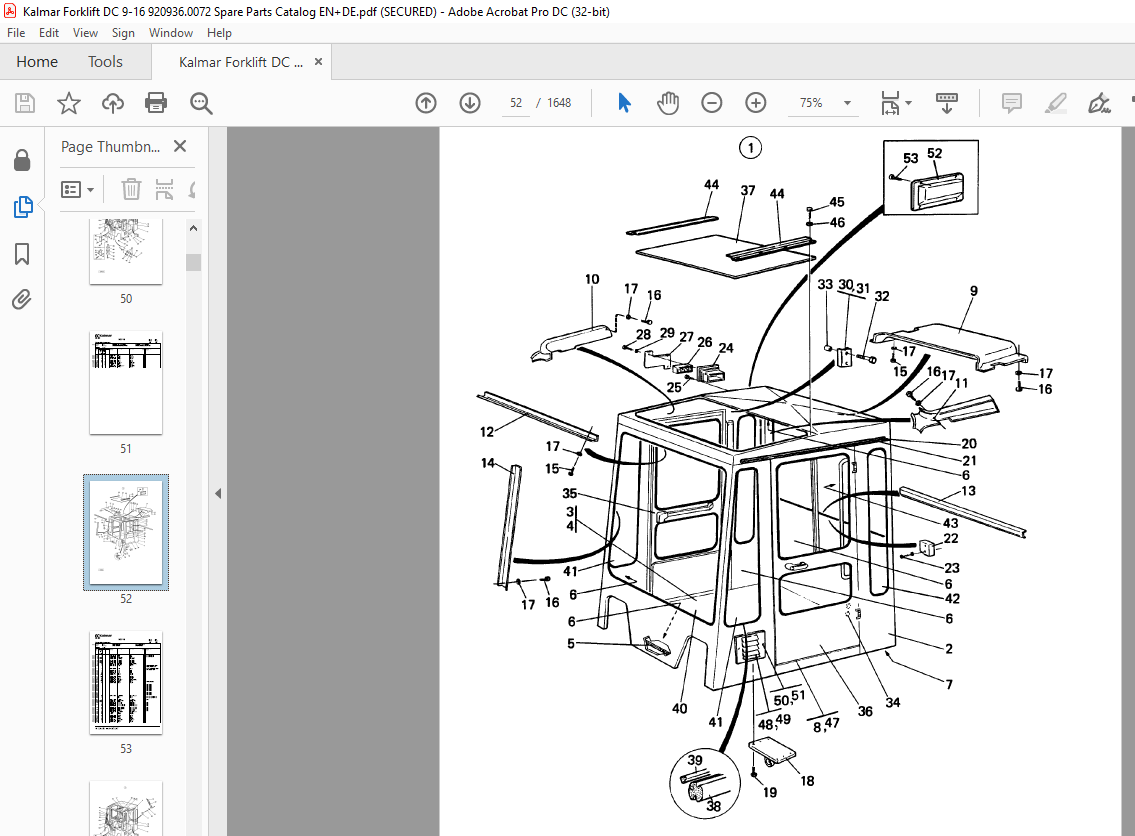Image resolution: width=1135 pixels, height=836 pixels.
Task: Click the page number field showing 52
Action: pos(516,103)
